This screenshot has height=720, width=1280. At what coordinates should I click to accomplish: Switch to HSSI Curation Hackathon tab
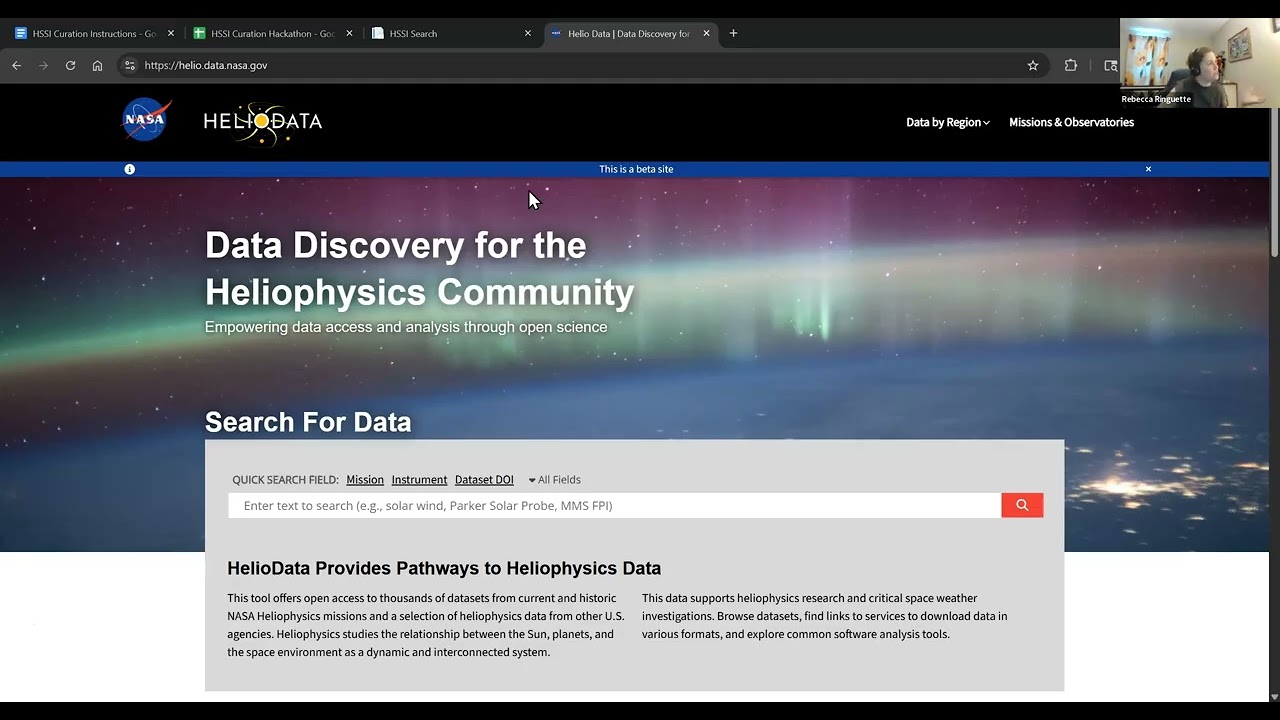(273, 33)
